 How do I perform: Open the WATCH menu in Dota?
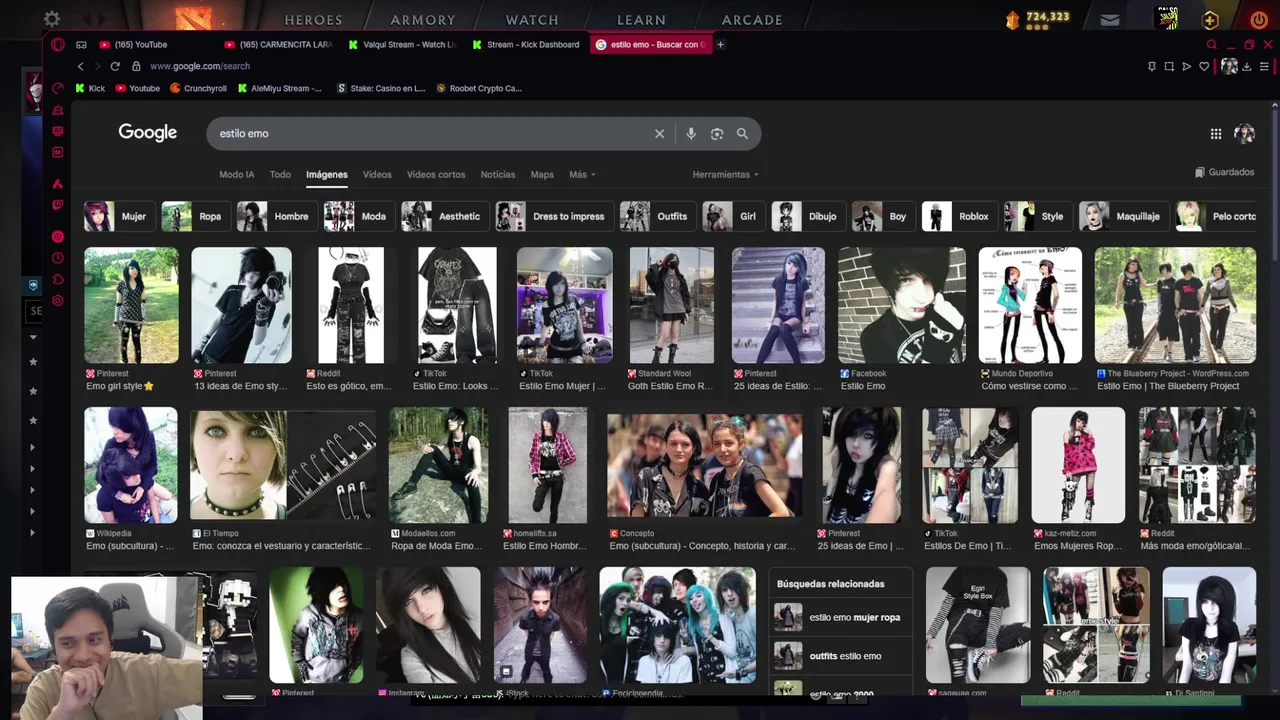532,20
